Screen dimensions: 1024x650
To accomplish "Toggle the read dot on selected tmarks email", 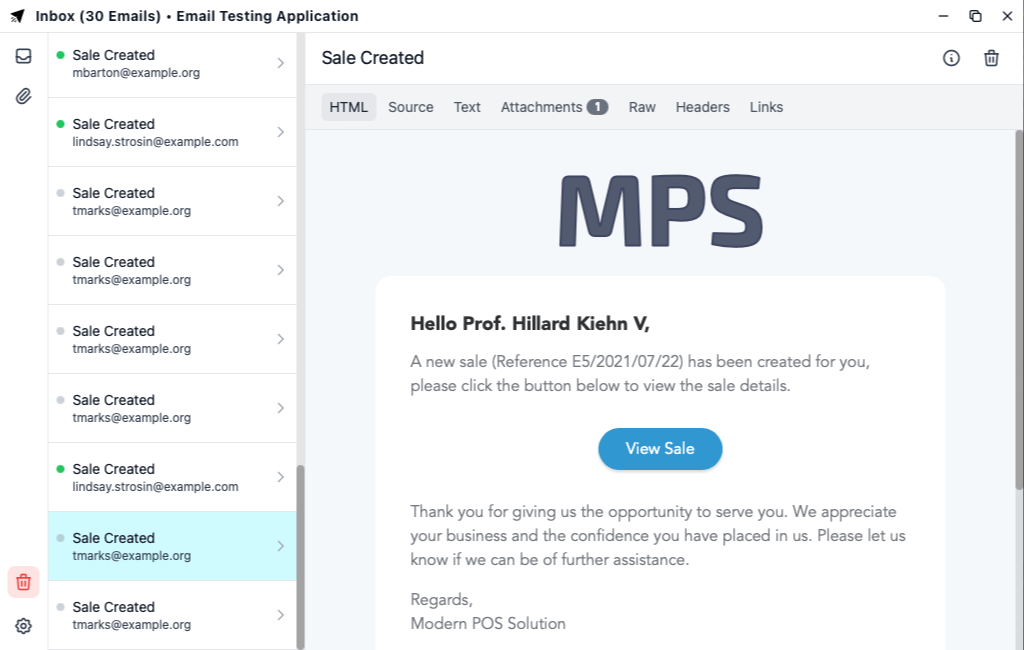I will pyautogui.click(x=61, y=538).
